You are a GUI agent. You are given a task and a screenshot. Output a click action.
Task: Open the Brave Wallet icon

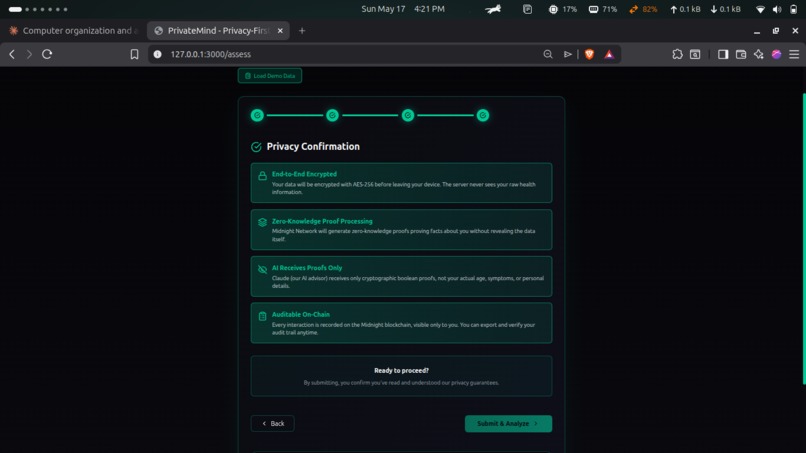[x=741, y=54]
